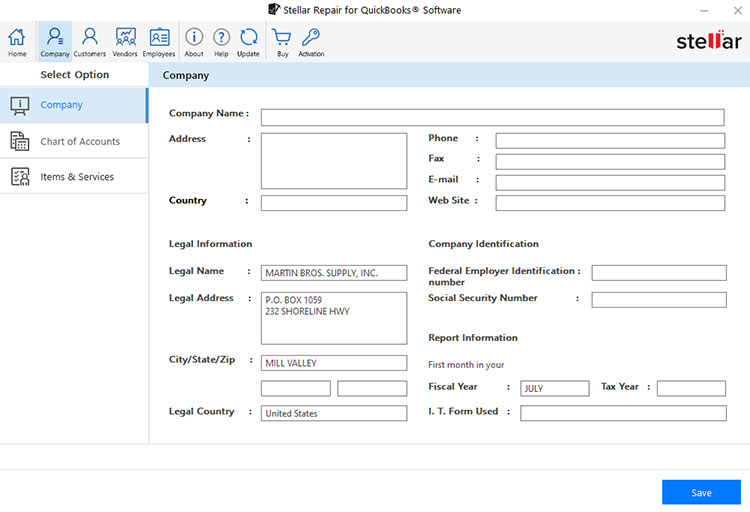Click the Stellar logo
The height and width of the screenshot is (512, 750).
tap(709, 41)
